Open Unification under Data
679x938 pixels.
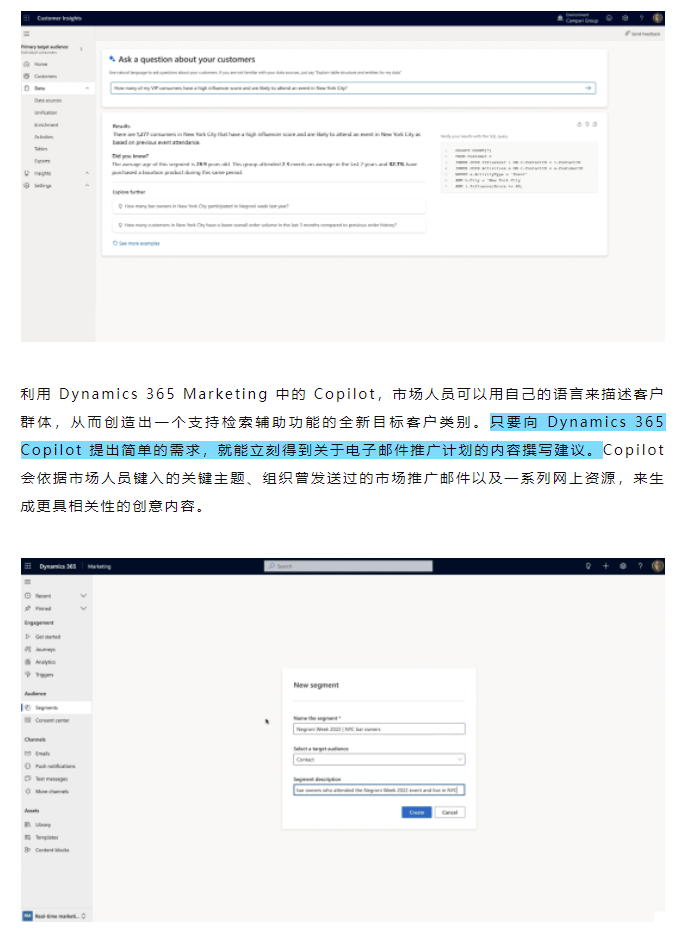(45, 112)
